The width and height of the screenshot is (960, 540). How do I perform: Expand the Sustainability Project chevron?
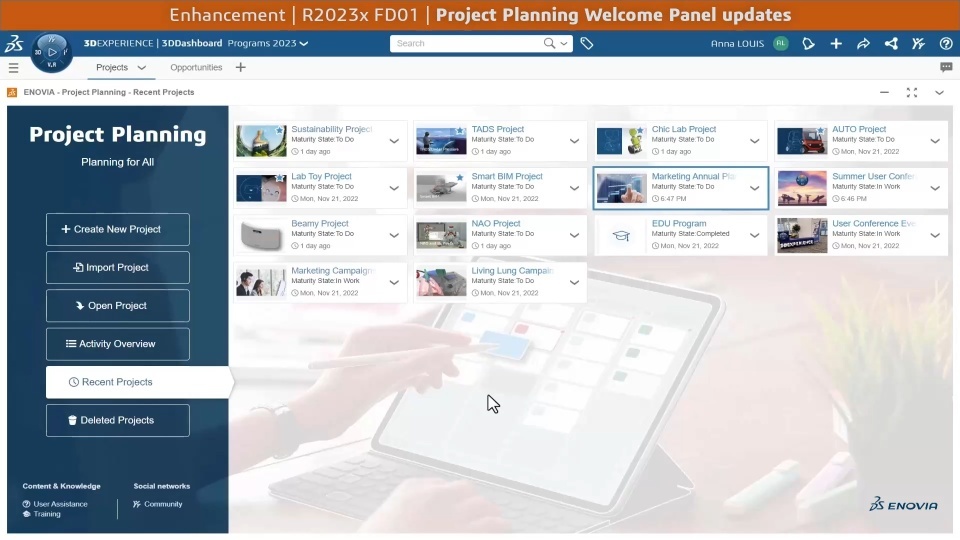[394, 141]
